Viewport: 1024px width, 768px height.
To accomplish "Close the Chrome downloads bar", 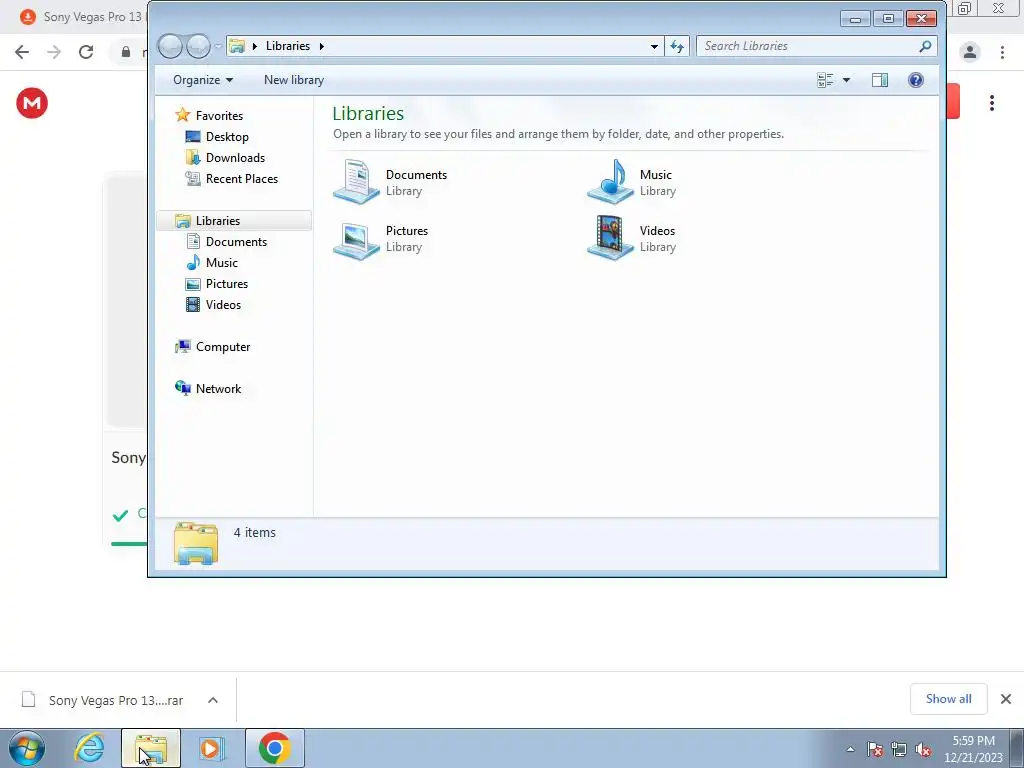I will pos(1006,699).
